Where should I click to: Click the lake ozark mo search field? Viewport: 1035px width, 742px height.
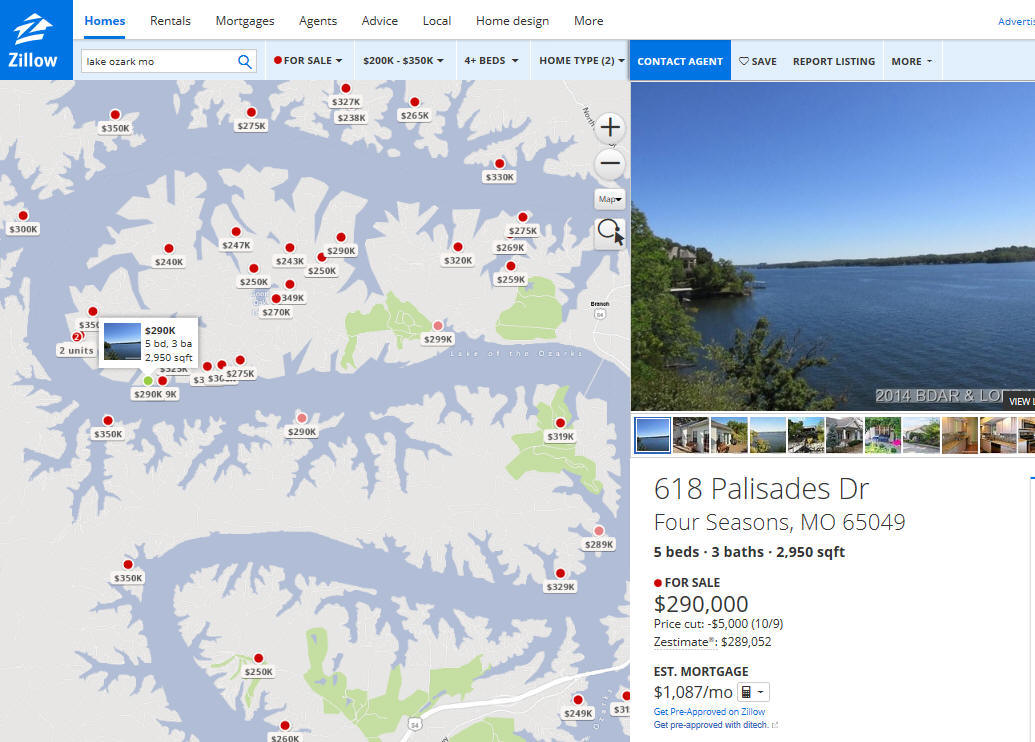[158, 61]
